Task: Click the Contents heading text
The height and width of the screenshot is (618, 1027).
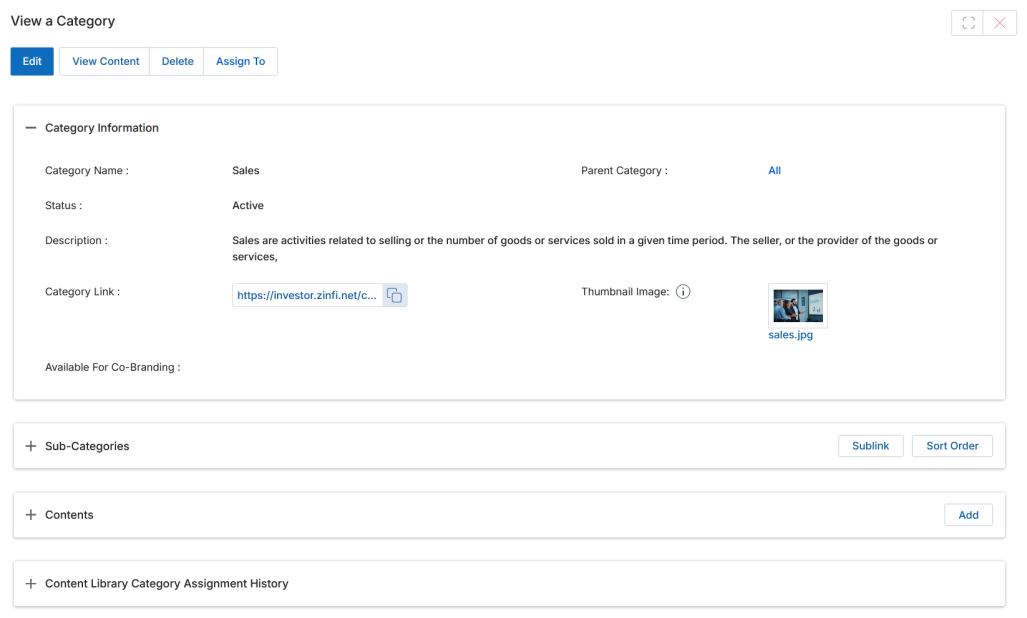Action: [69, 515]
